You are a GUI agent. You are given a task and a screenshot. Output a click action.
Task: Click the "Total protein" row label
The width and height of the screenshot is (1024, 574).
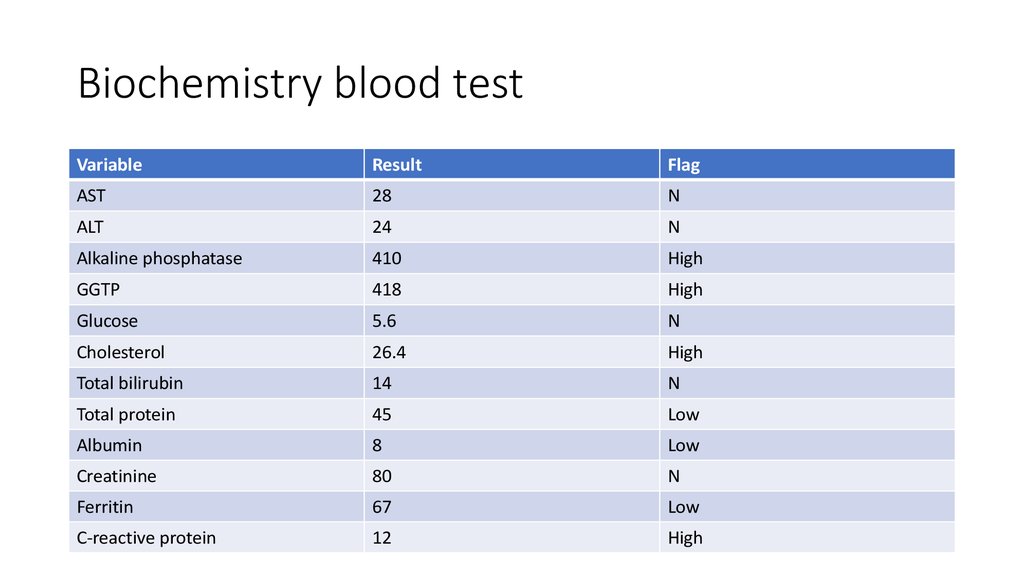[x=126, y=414]
